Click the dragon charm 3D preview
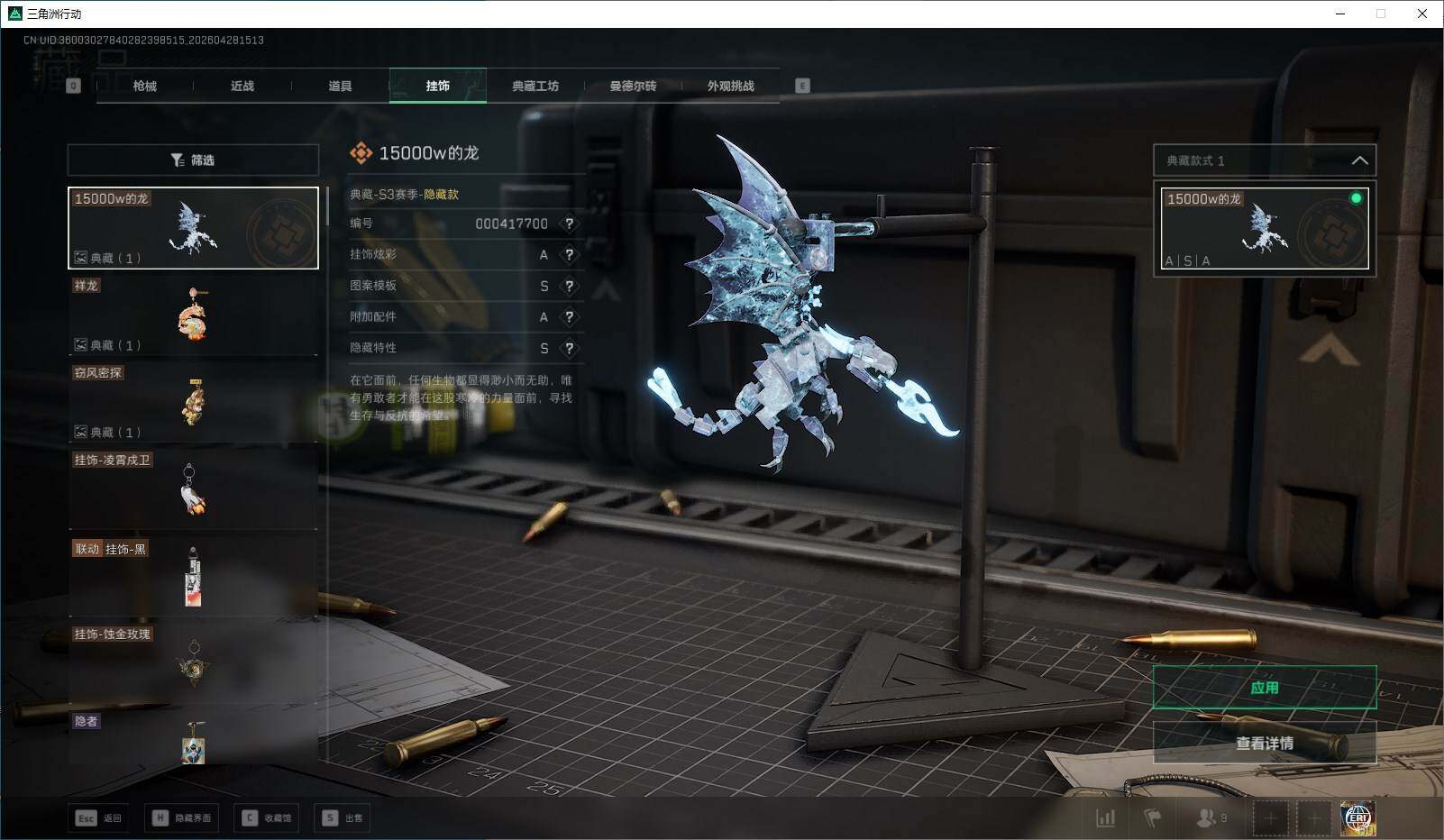This screenshot has height=840, width=1444. [802, 306]
